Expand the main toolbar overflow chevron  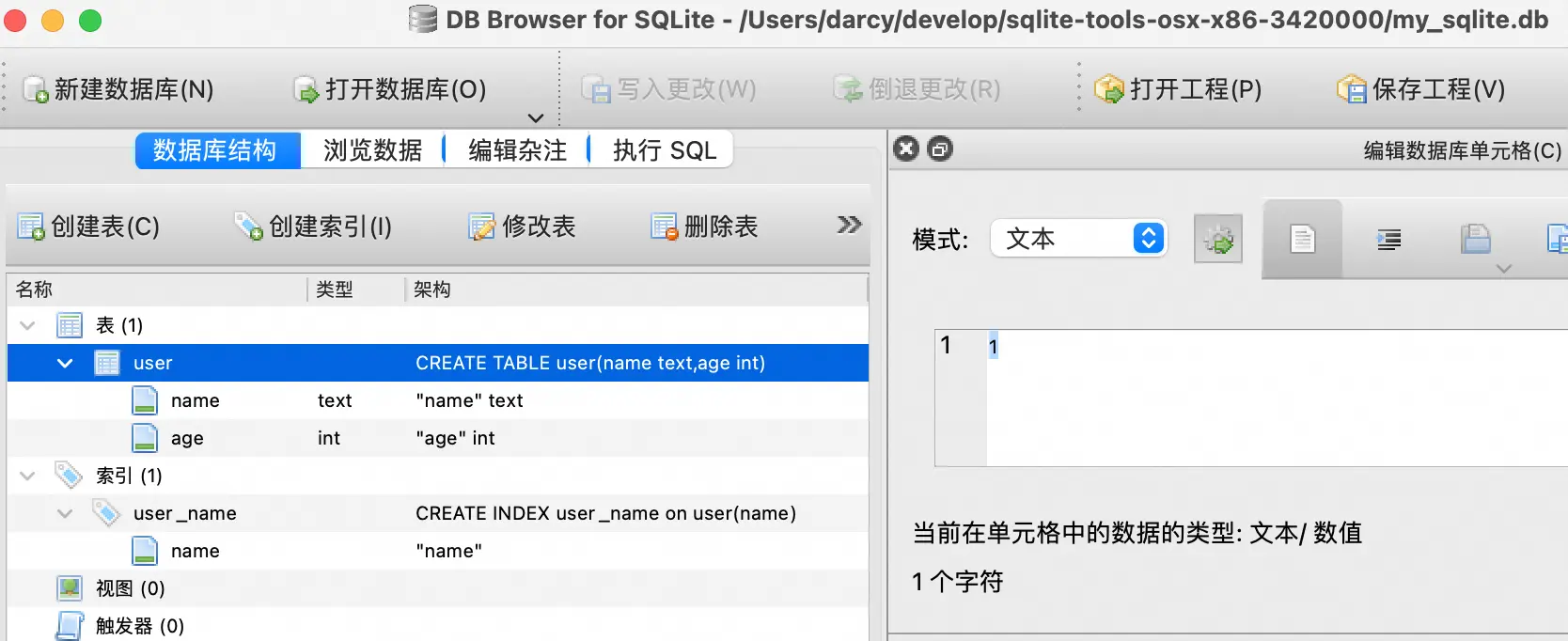coord(536,117)
